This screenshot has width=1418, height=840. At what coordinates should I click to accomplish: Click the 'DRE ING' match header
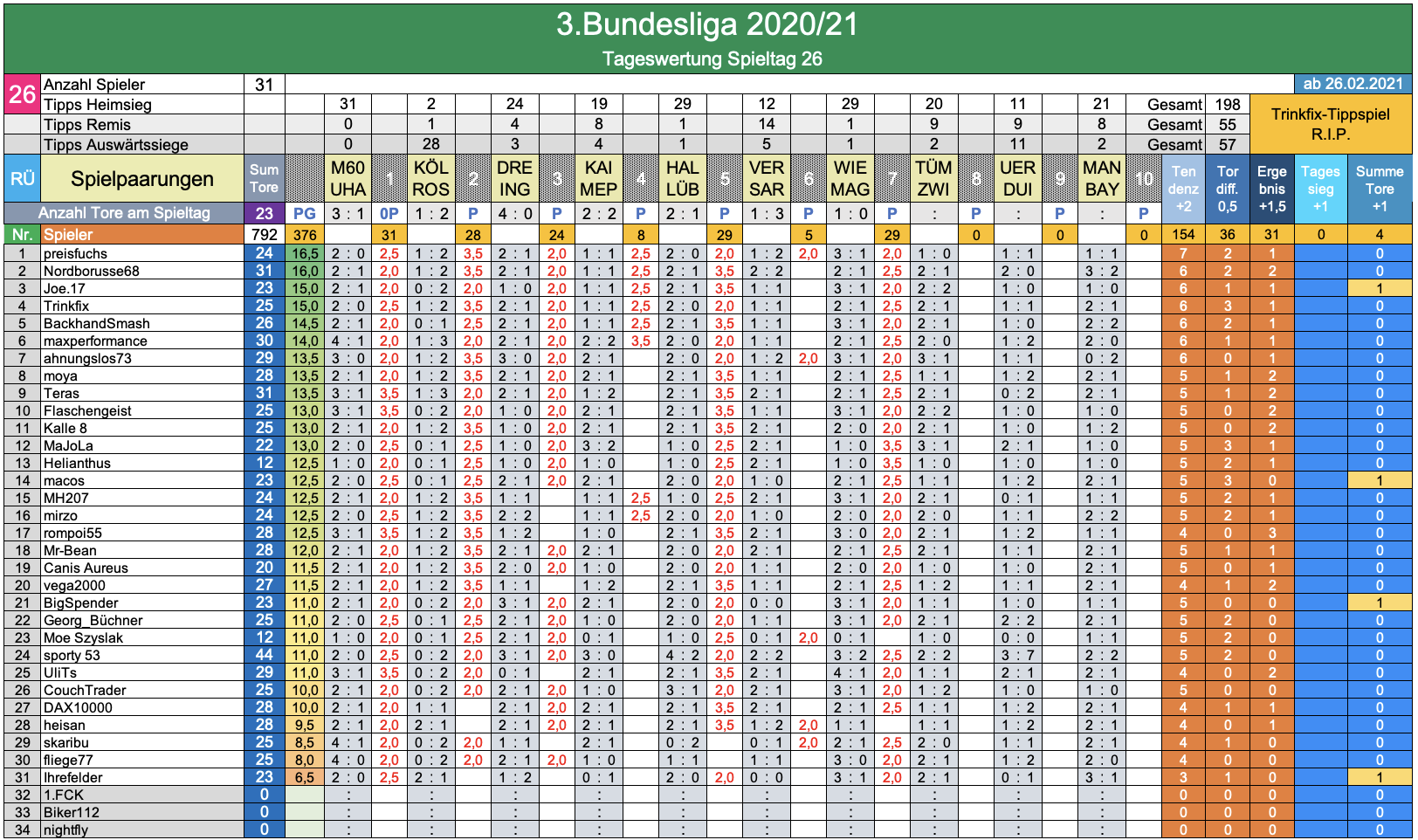515,179
